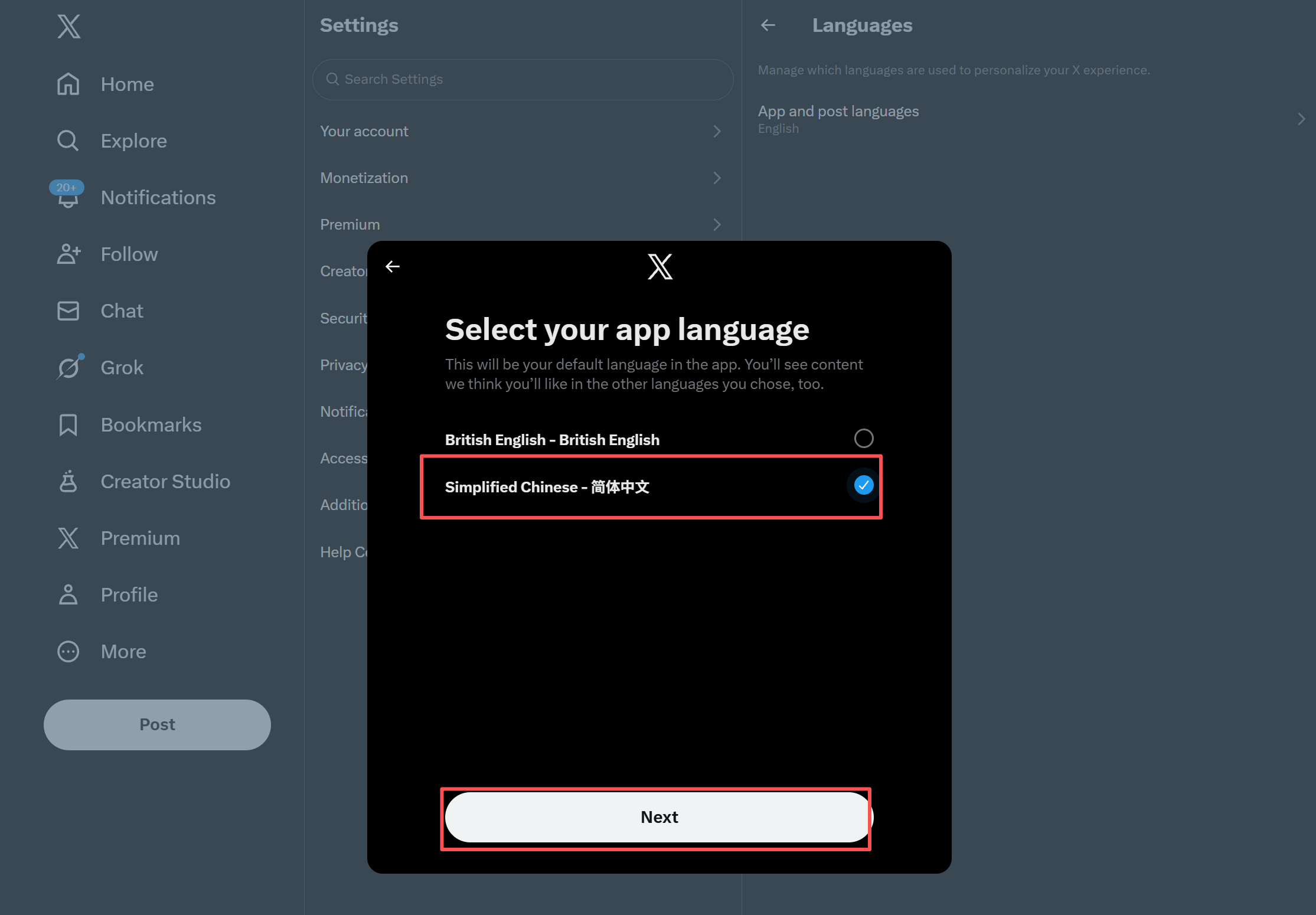1316x915 pixels.
Task: Open the Home label in sidebar
Action: (127, 84)
